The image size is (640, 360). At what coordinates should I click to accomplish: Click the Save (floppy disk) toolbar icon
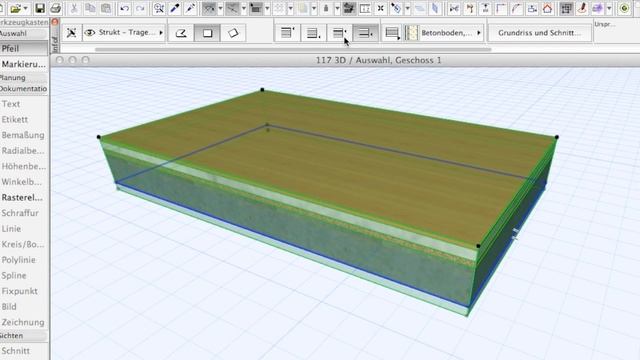(x=40, y=8)
